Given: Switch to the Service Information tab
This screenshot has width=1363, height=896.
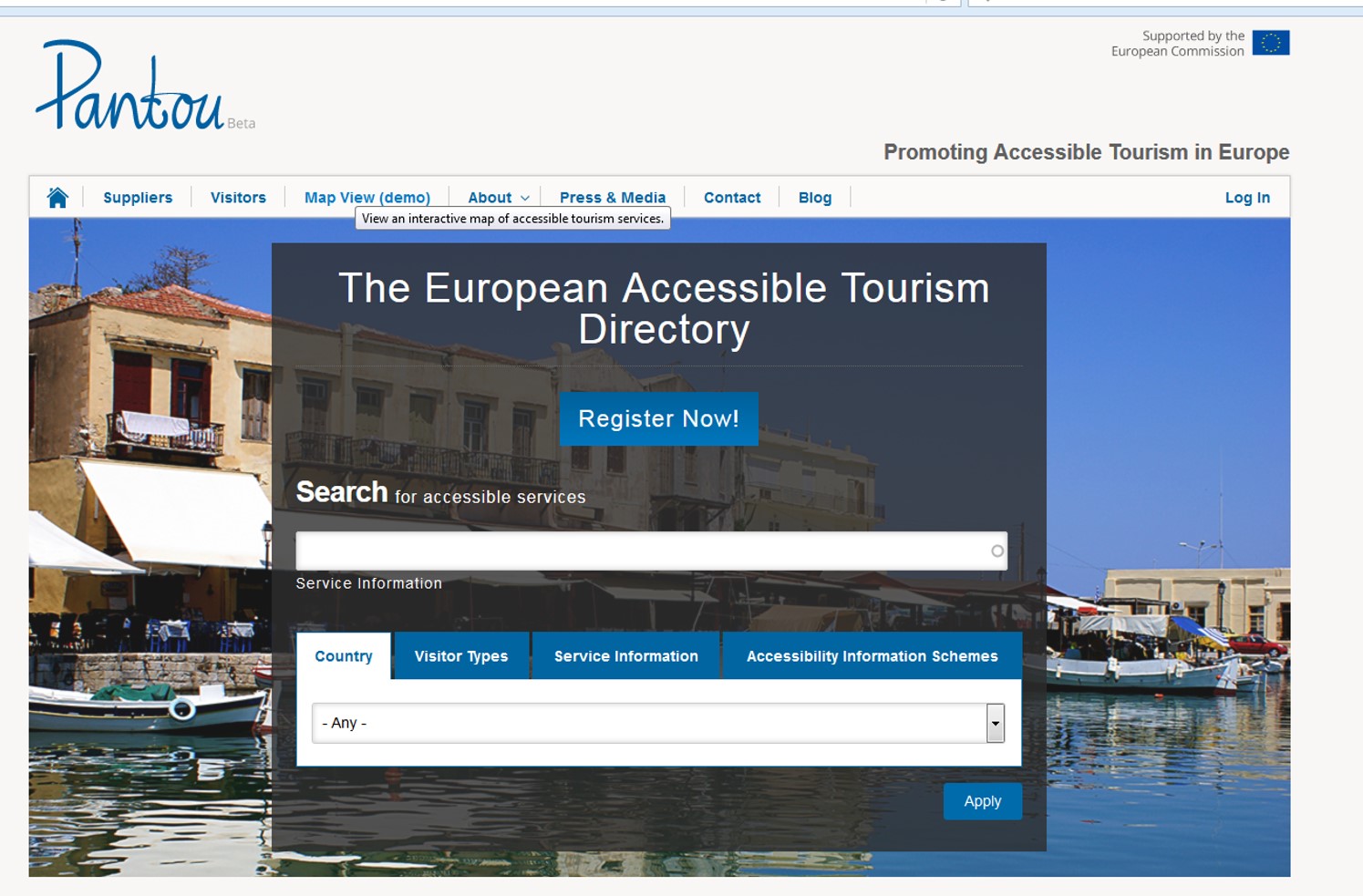Looking at the screenshot, I should point(626,656).
